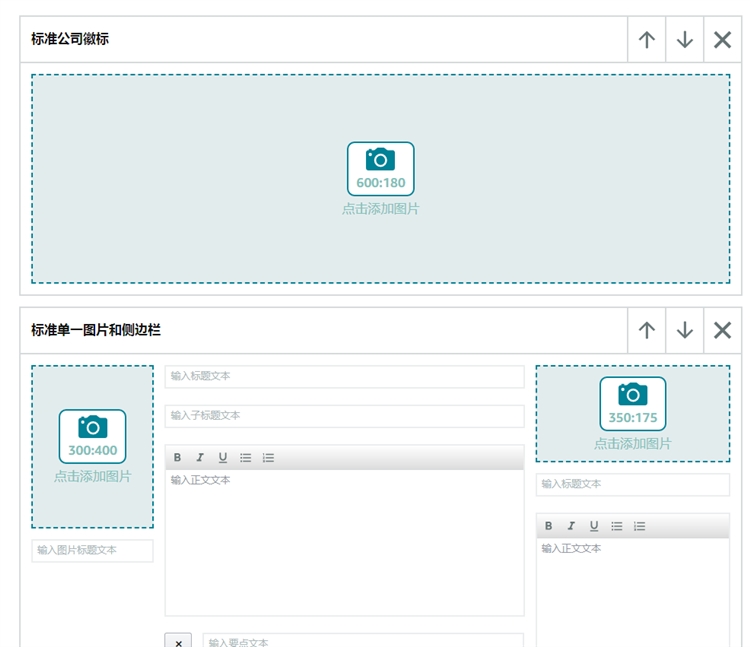This screenshot has width=750, height=647.
Task: Move 标准单一图片和侧边栏 module up
Action: [x=647, y=330]
